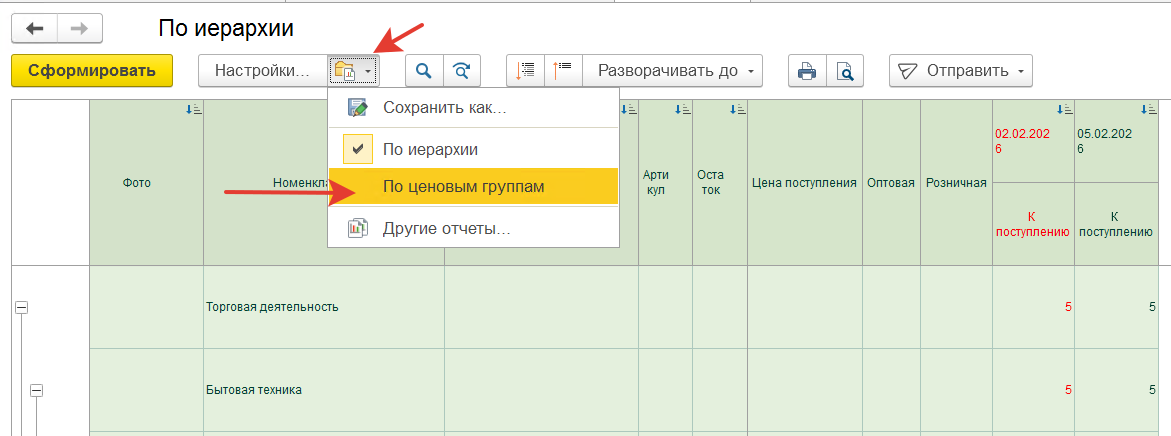1171x436 pixels.
Task: Click black value 5 in Торговая деятельность row
Action: tap(1152, 307)
